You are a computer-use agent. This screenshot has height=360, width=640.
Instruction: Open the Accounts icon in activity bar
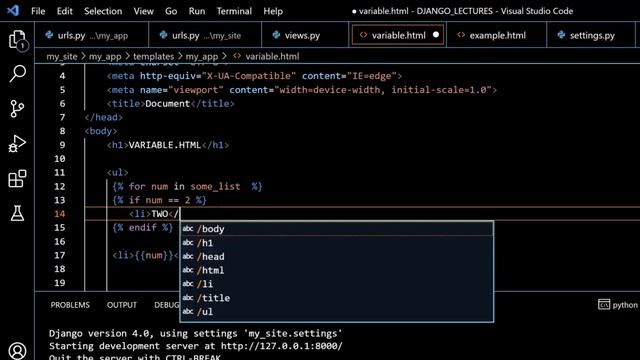(x=17, y=351)
